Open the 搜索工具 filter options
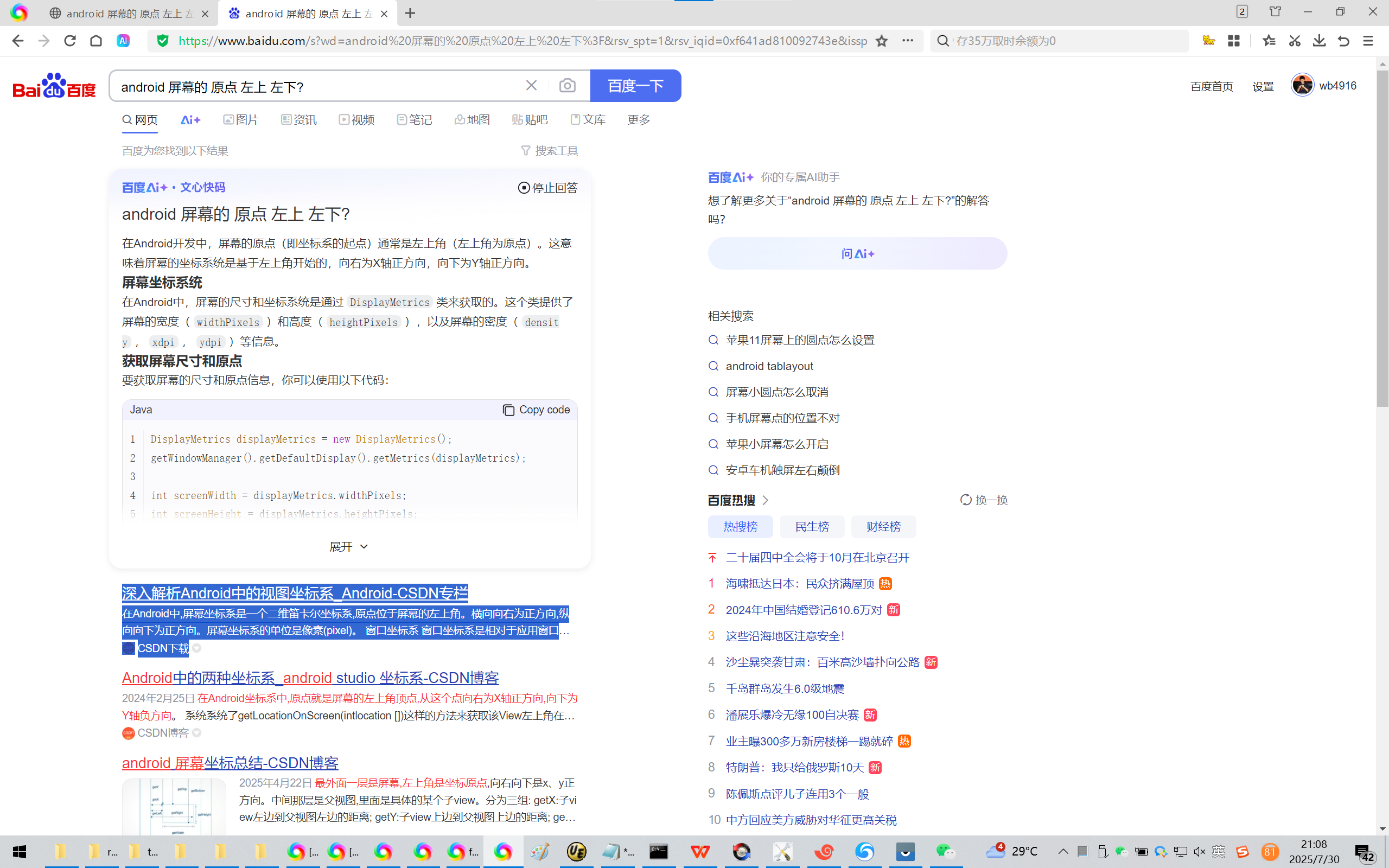This screenshot has width=1389, height=868. 549,150
